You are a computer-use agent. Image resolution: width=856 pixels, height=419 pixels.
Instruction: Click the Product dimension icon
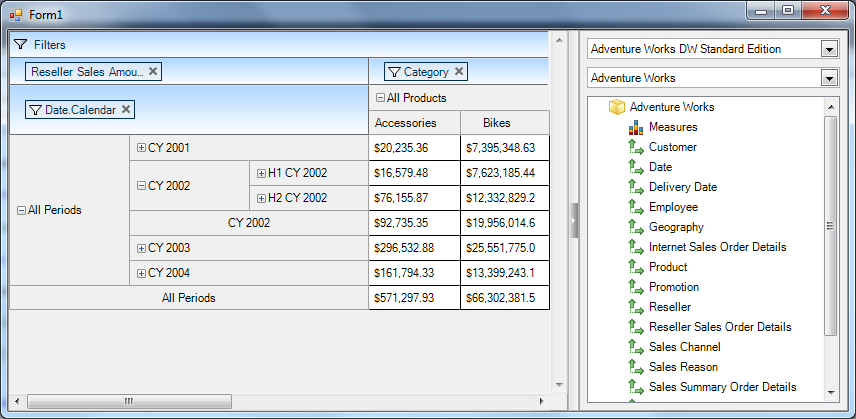point(635,267)
